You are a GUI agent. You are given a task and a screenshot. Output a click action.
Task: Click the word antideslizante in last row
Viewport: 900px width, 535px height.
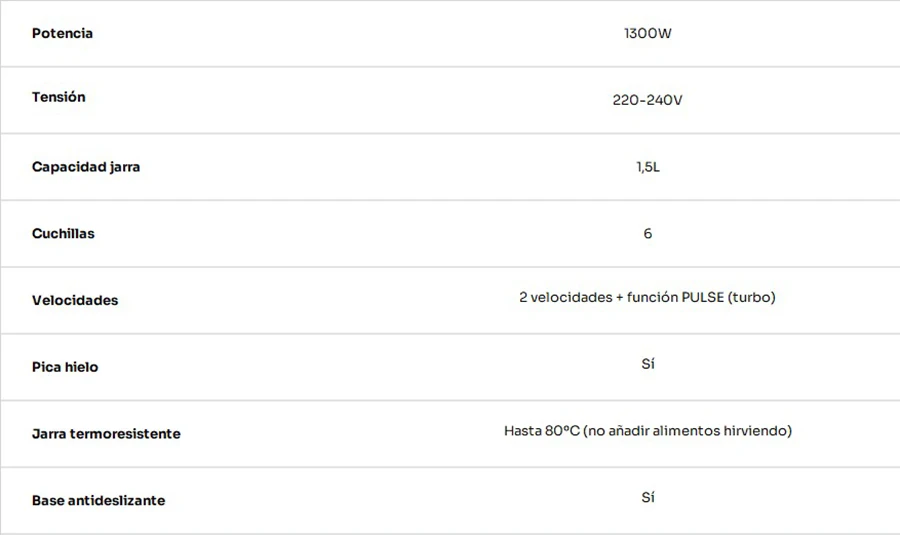point(117,501)
